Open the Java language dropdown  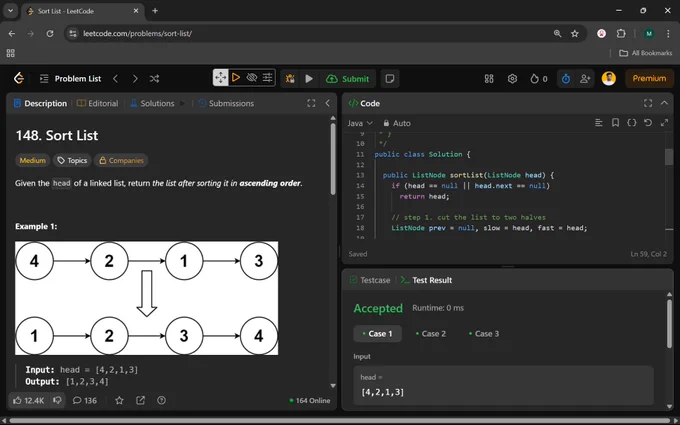[360, 123]
